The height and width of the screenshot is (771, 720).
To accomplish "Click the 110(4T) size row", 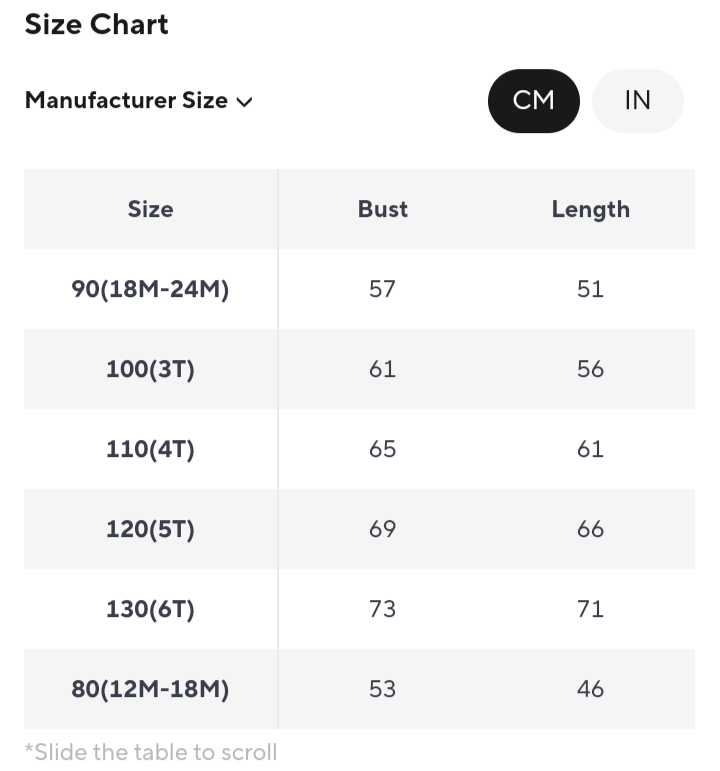I will click(x=150, y=449).
